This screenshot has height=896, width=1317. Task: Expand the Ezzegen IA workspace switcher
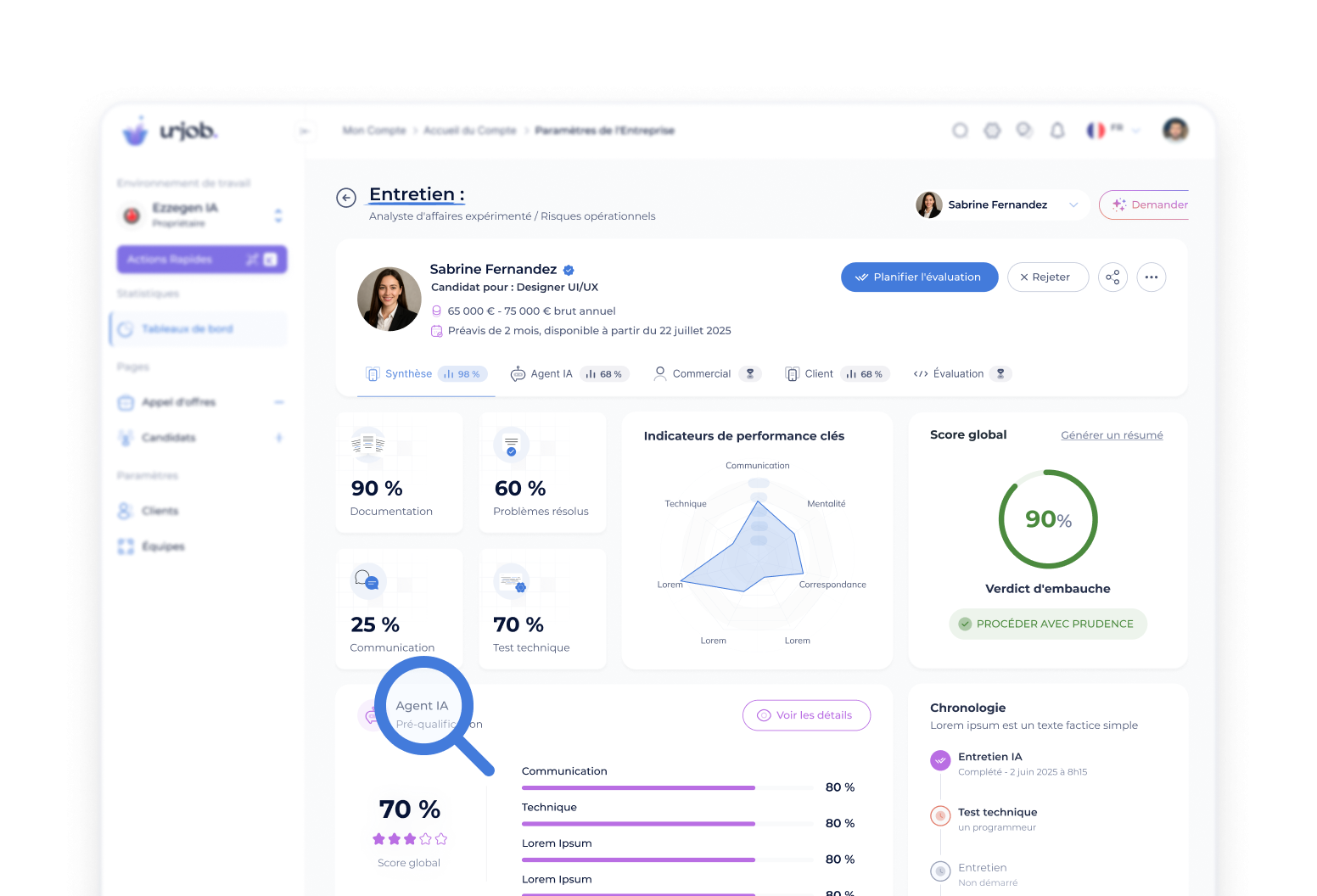coord(278,216)
